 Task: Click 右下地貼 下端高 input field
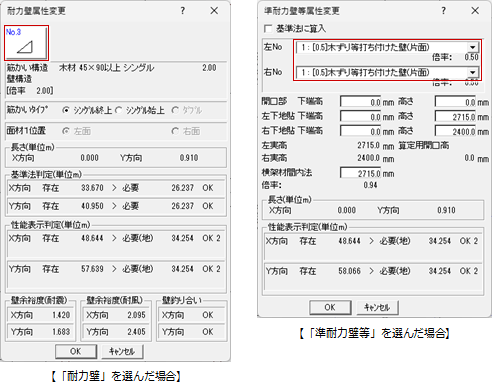click(361, 131)
